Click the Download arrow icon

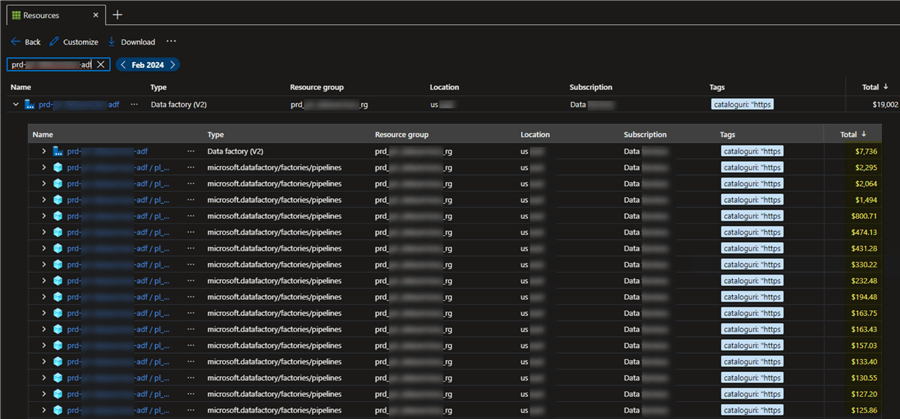point(112,42)
